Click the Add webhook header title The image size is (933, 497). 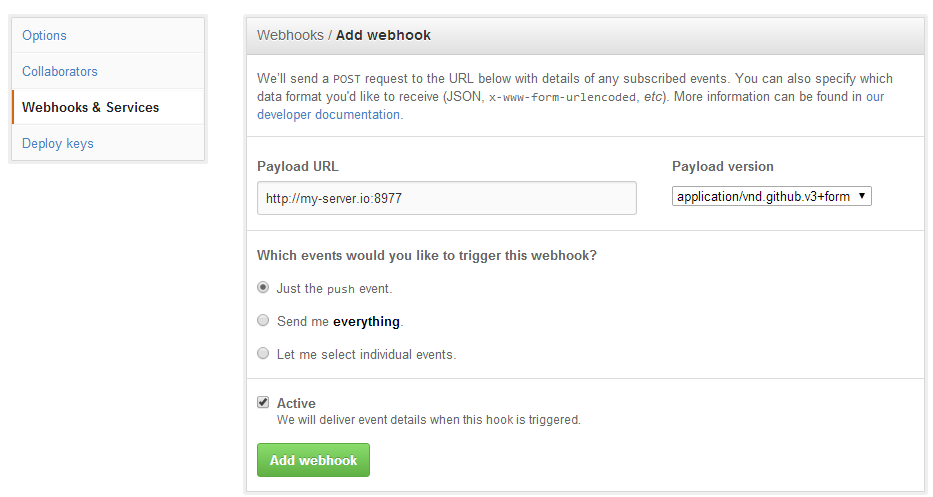(383, 35)
